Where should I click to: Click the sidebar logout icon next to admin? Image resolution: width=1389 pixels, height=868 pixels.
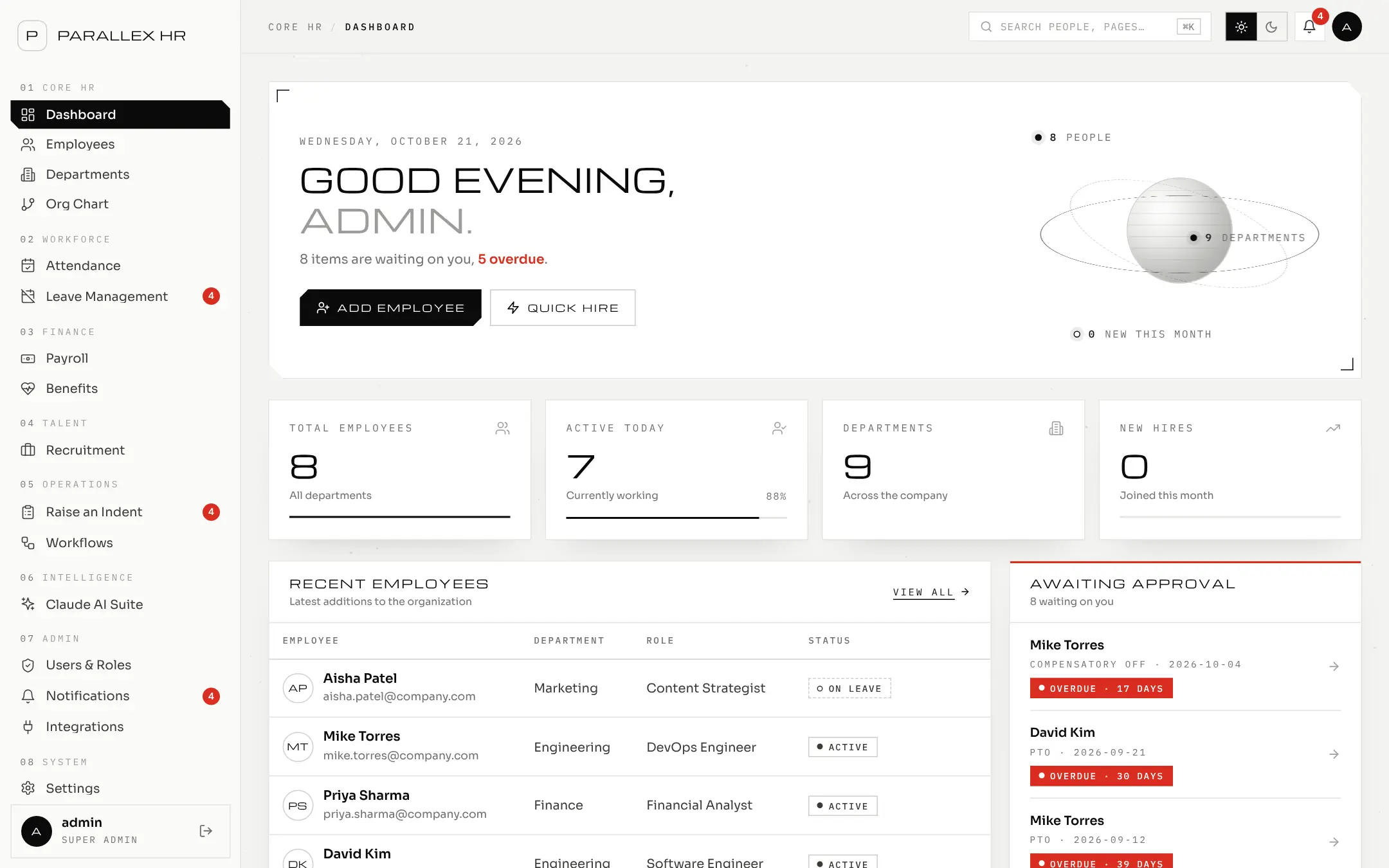tap(206, 831)
